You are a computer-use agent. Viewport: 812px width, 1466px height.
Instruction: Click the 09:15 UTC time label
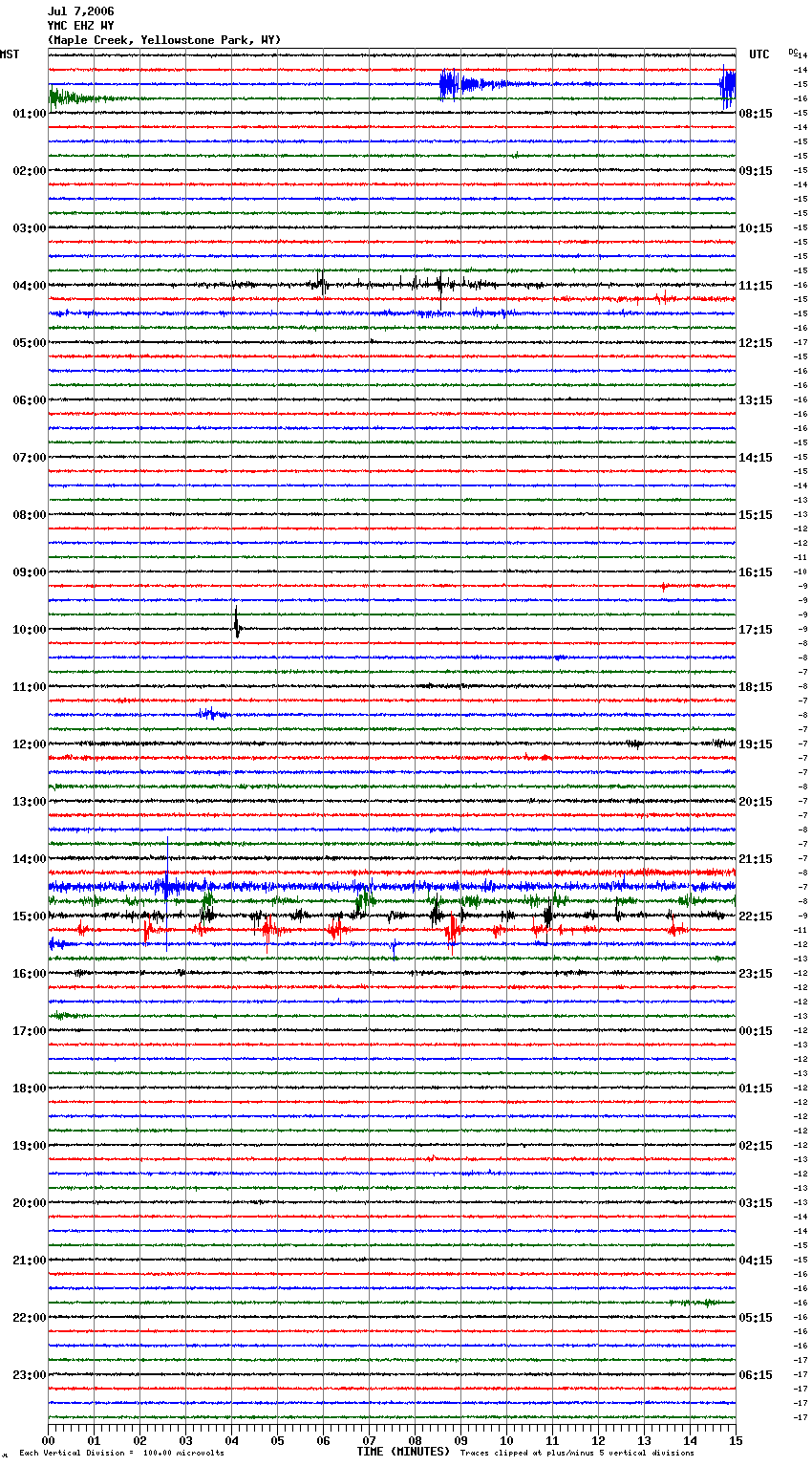click(756, 171)
